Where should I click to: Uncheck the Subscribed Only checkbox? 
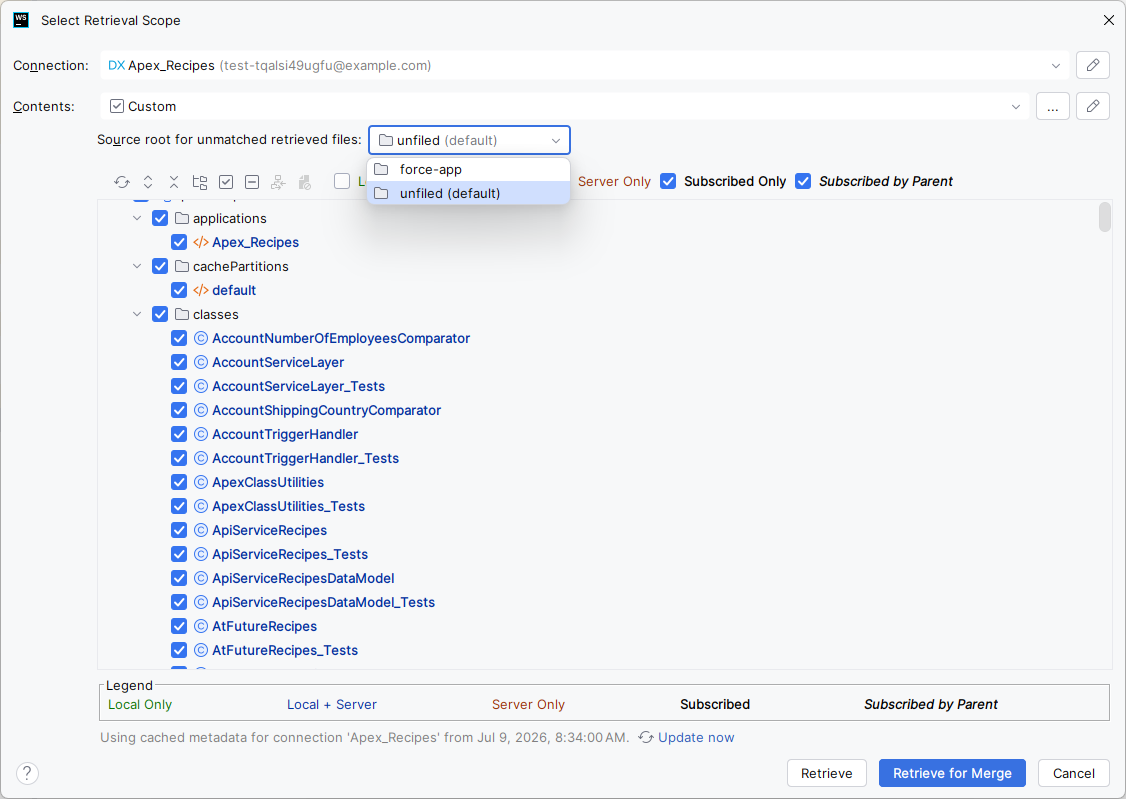pyautogui.click(x=668, y=181)
